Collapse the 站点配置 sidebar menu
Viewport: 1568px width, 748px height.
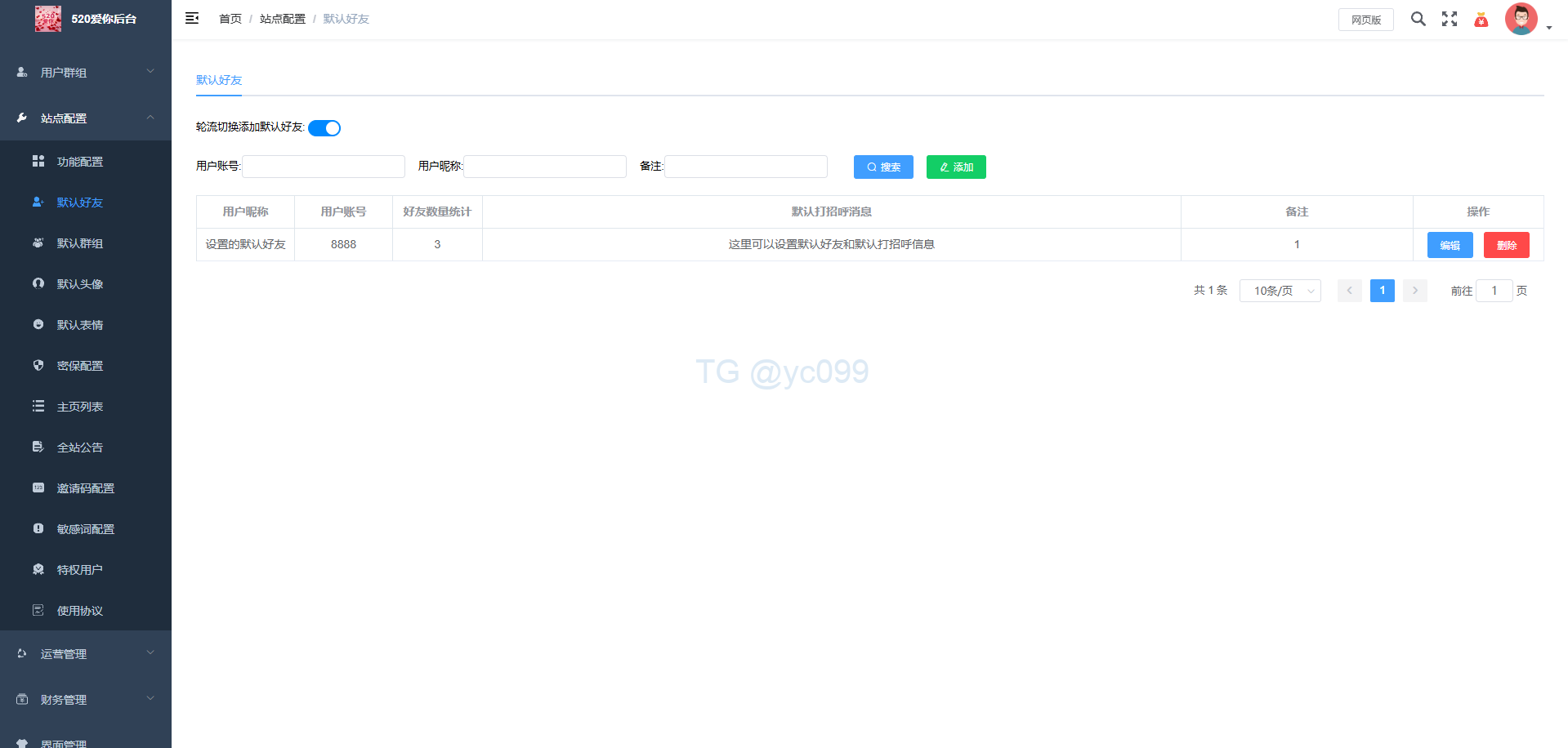click(x=86, y=118)
